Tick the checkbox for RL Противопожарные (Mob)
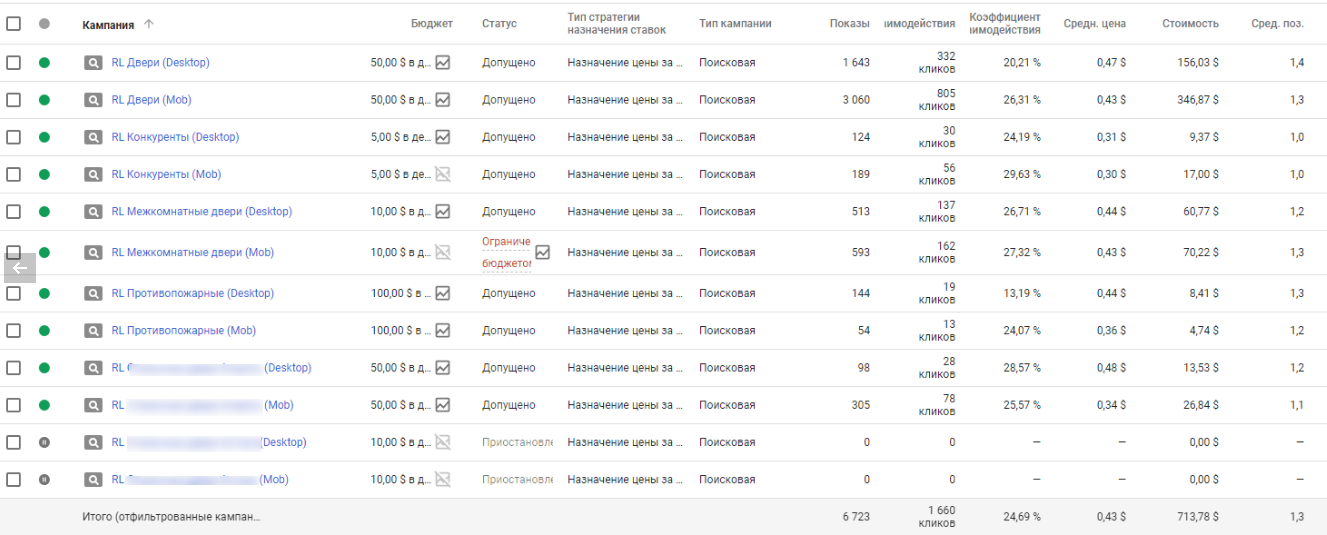 click(13, 331)
